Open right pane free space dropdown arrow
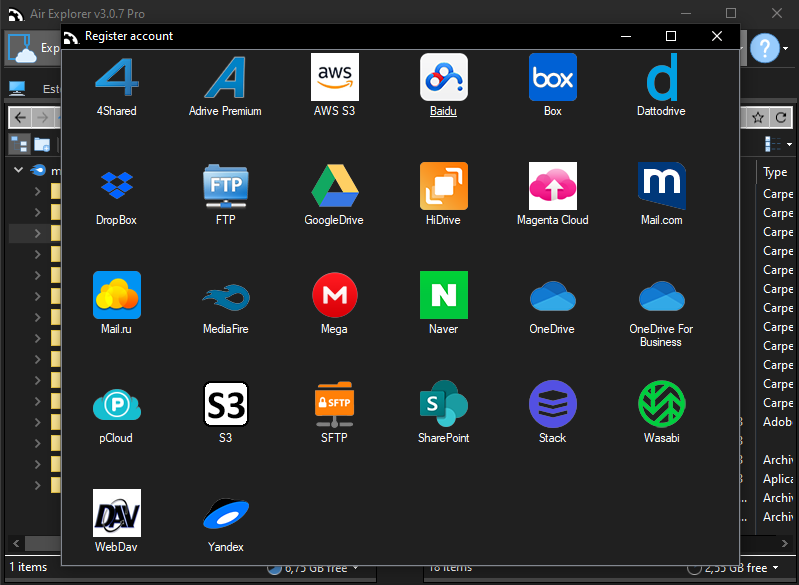Image resolution: width=799 pixels, height=585 pixels. 776,568
